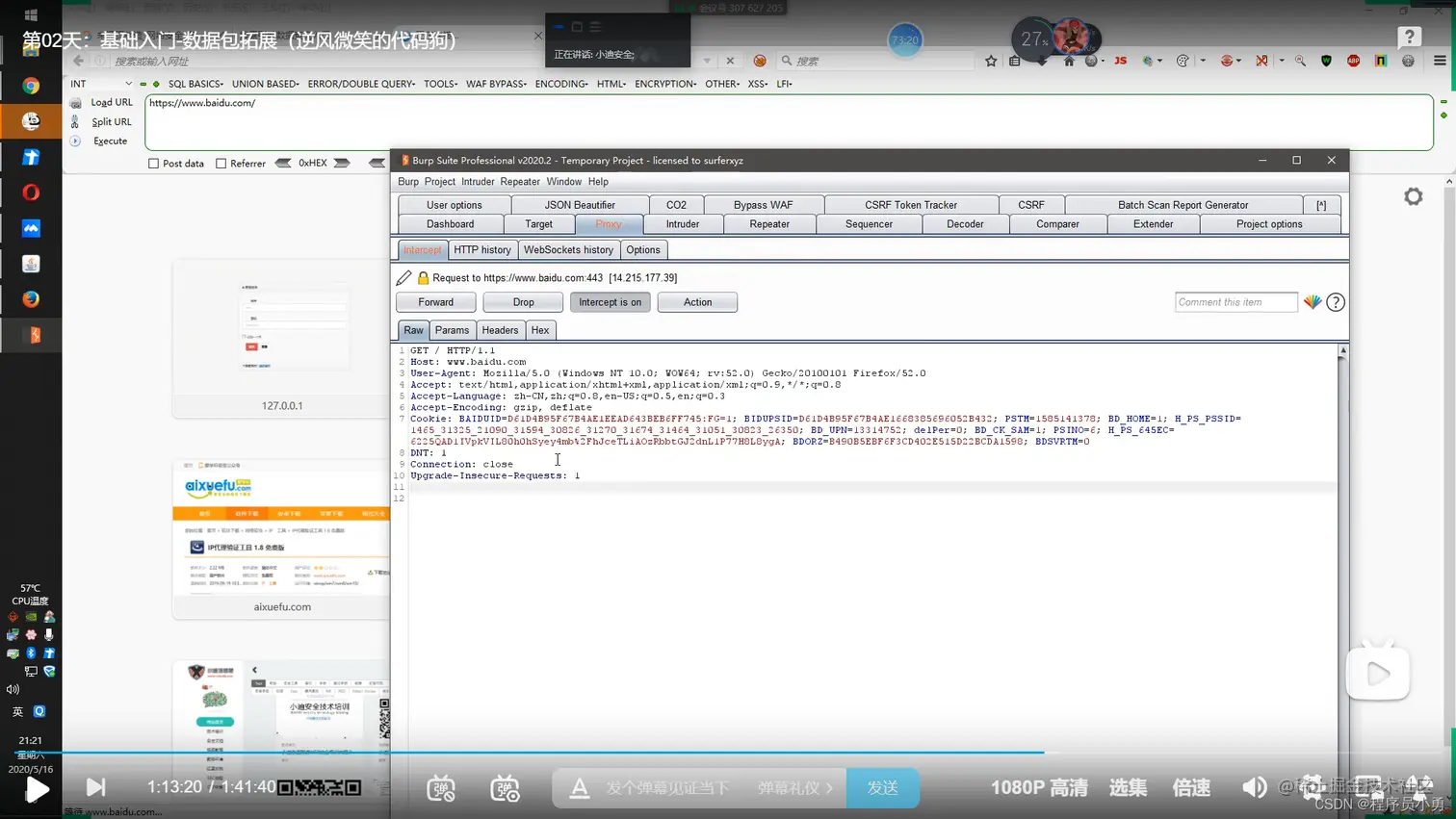
Task: Click the Firefox bookmark star icon
Action: [x=991, y=61]
